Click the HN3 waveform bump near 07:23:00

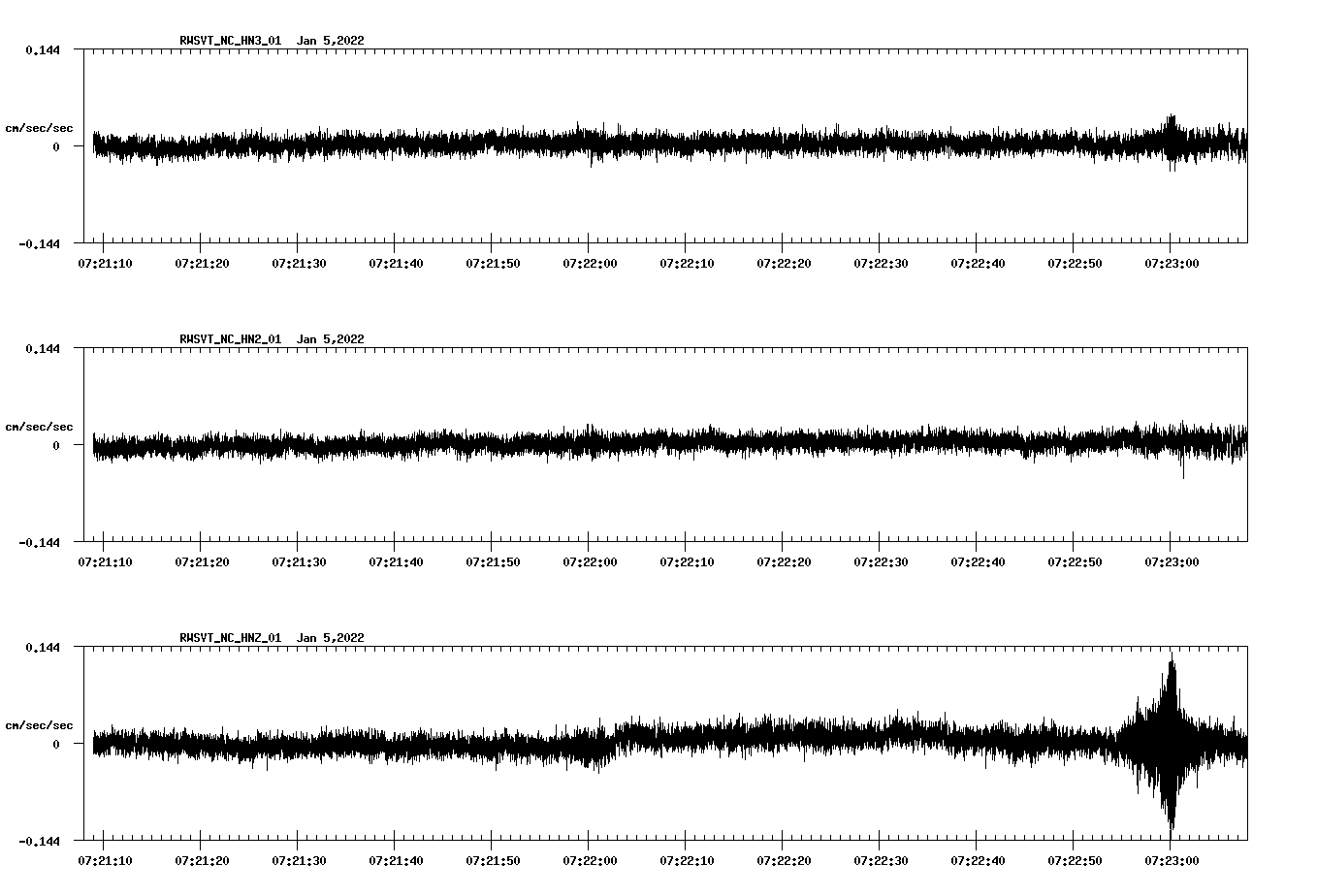point(1172,143)
